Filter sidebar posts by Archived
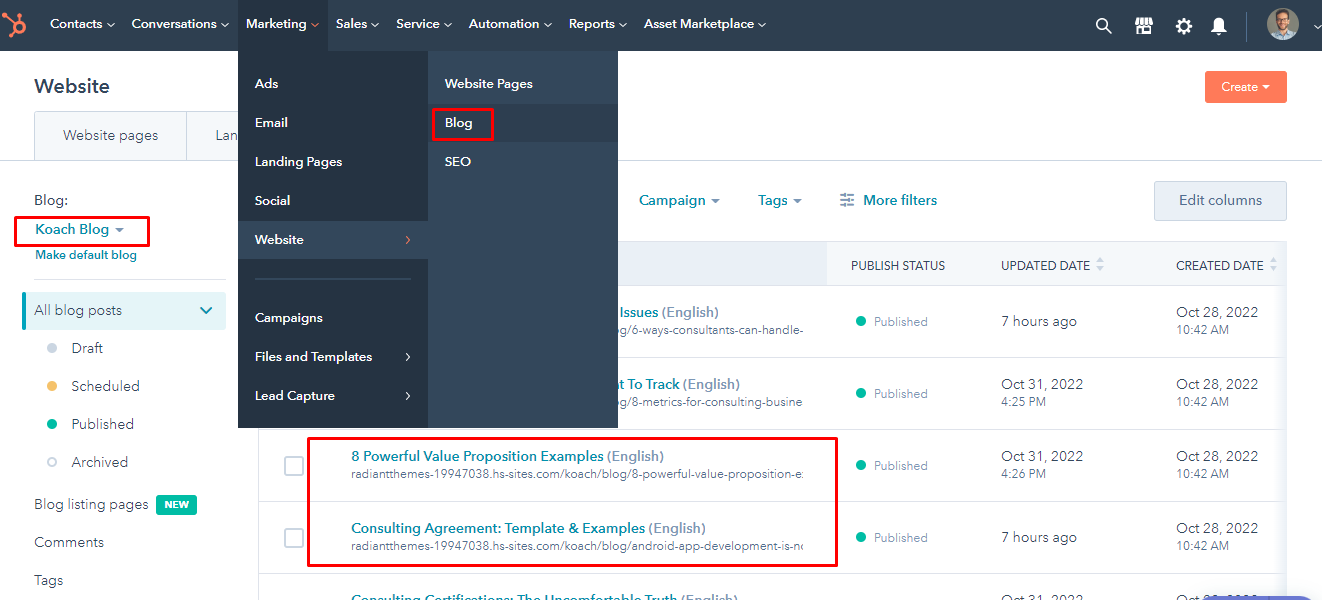The height and width of the screenshot is (600, 1322). [x=99, y=462]
